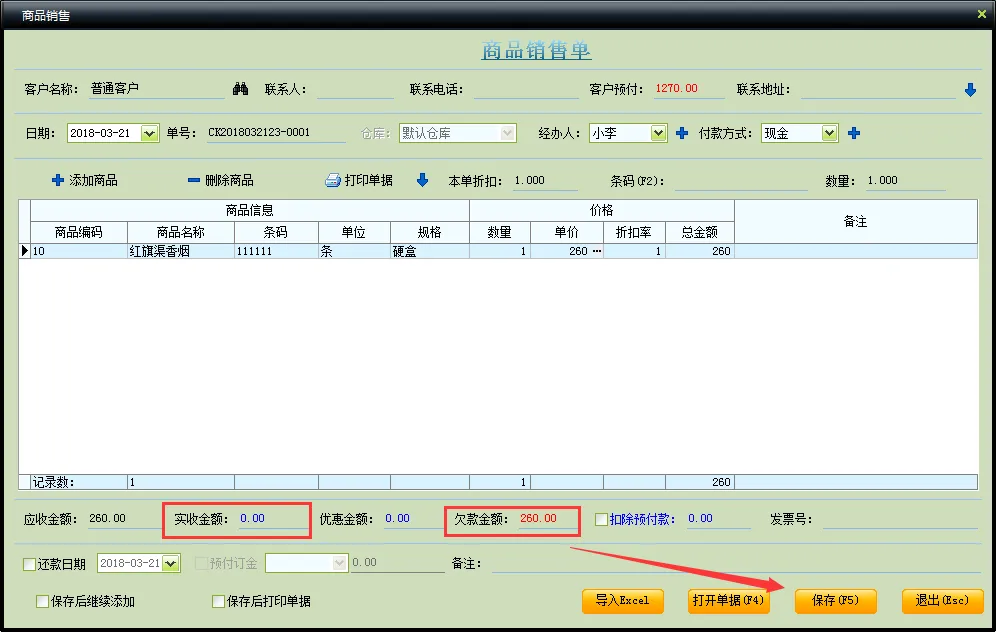This screenshot has width=996, height=632.
Task: Click the 联系人 input field
Action: pyautogui.click(x=356, y=90)
